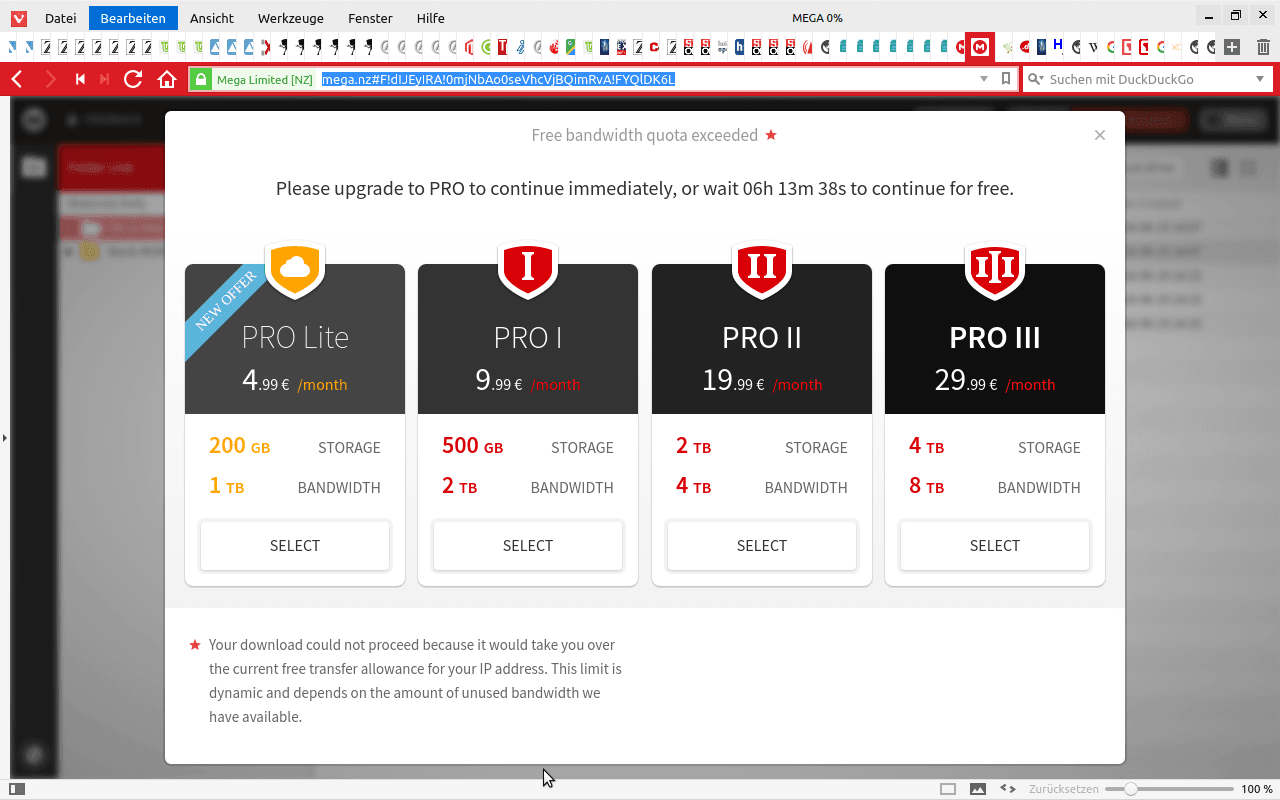Switch to the Wikipedia W tab

click(x=1093, y=47)
